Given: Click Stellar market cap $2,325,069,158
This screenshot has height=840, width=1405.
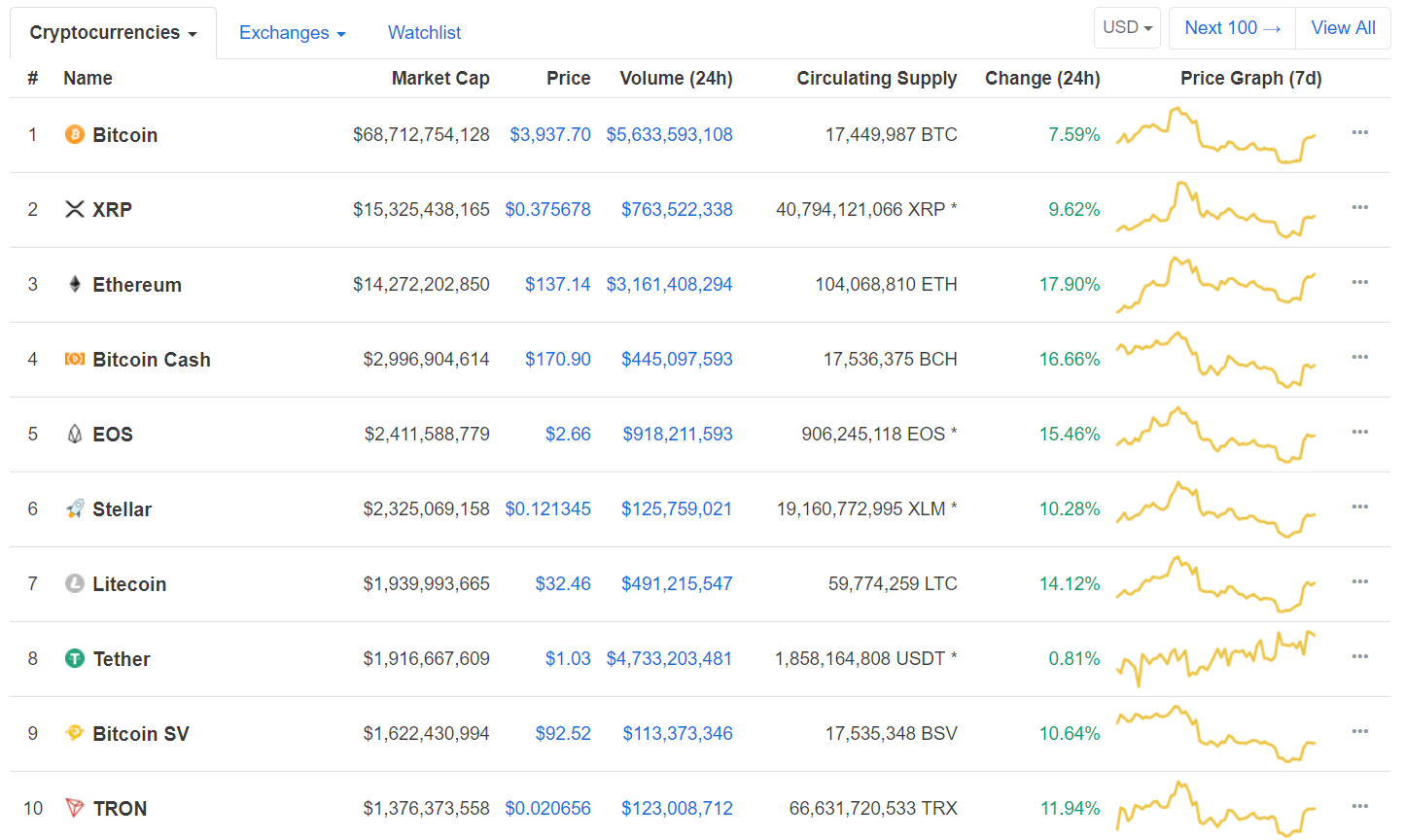Looking at the screenshot, I should click(x=427, y=509).
